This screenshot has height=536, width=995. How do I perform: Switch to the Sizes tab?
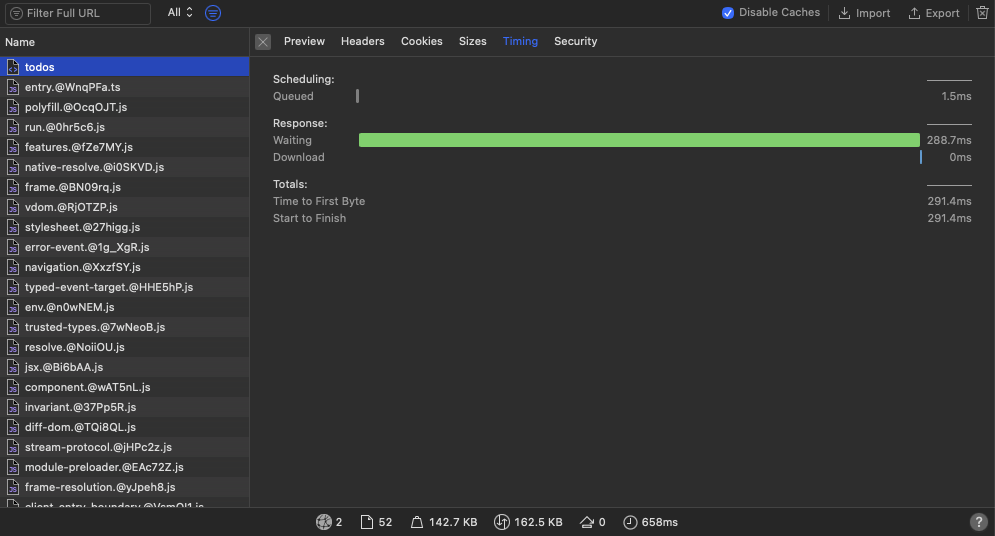[473, 41]
